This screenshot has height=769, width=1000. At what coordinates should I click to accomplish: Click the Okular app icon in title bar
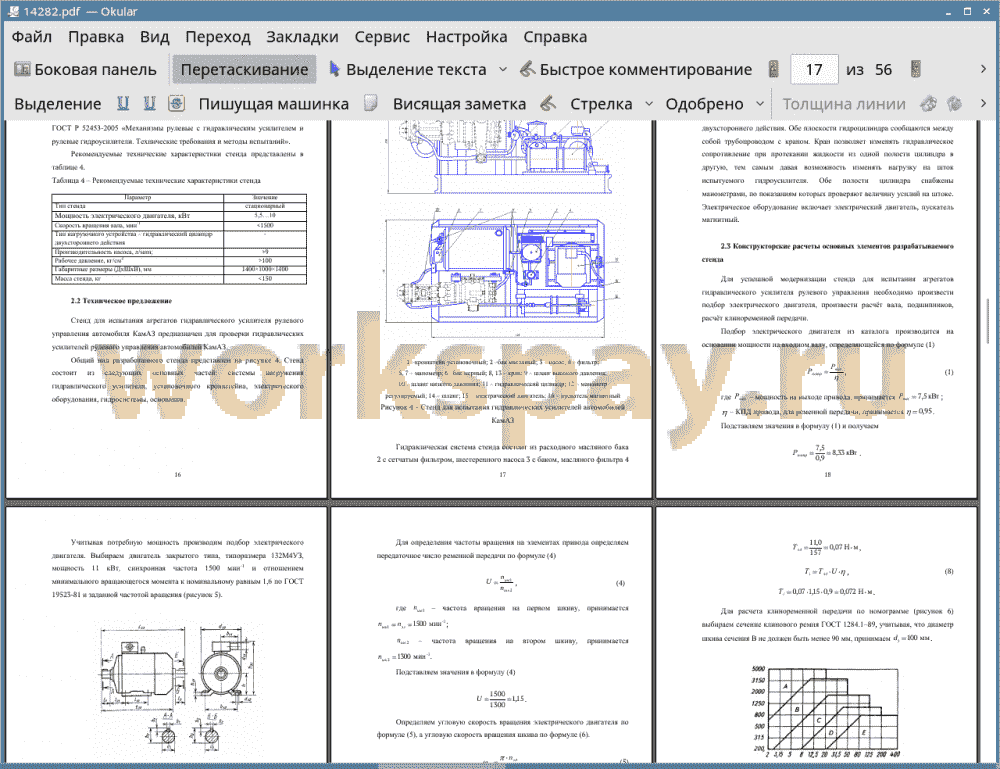click(x=13, y=11)
